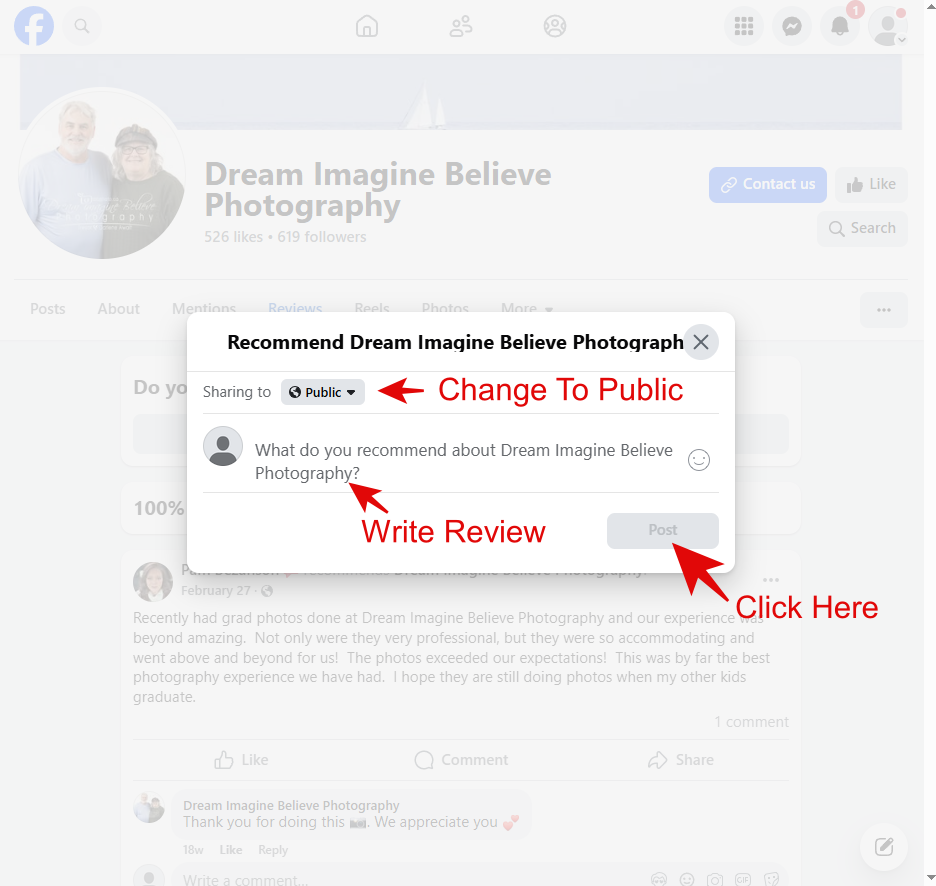Click the recommendation text input field
Screen dimensions: 936x886
pyautogui.click(x=464, y=461)
